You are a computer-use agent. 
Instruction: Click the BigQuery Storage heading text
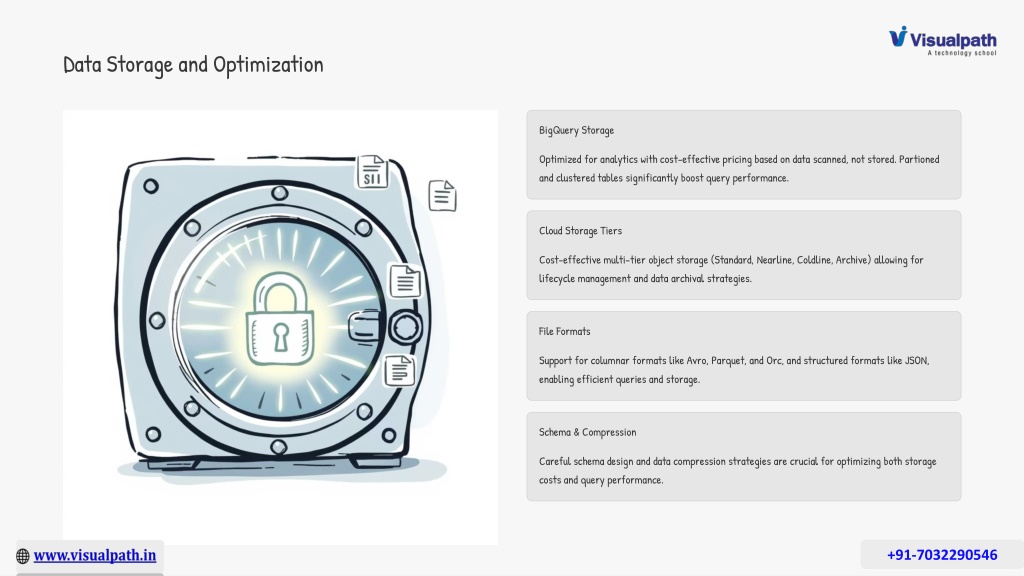[576, 130]
